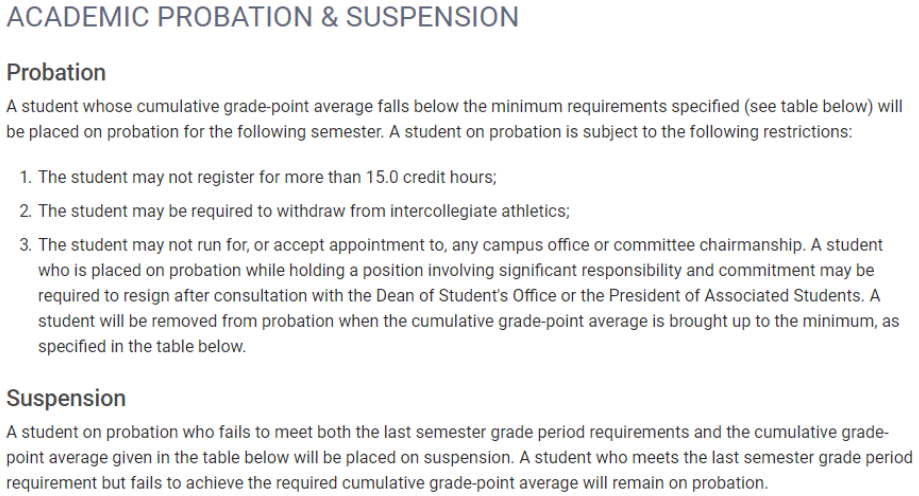This screenshot has width=919, height=496.
Task: Click the 'Suspension' section heading
Action: [x=66, y=398]
